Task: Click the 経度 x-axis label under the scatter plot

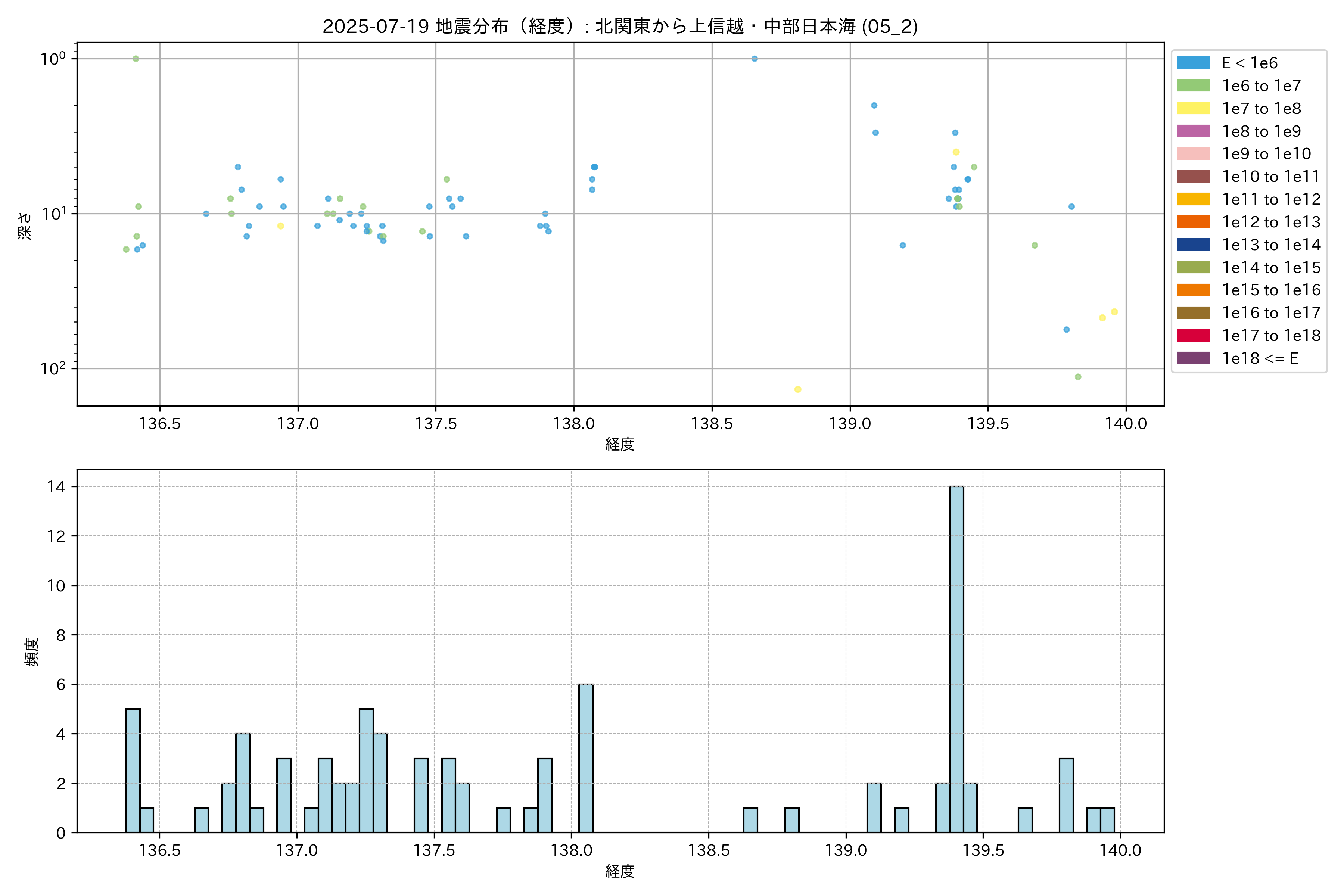Action: point(620,444)
